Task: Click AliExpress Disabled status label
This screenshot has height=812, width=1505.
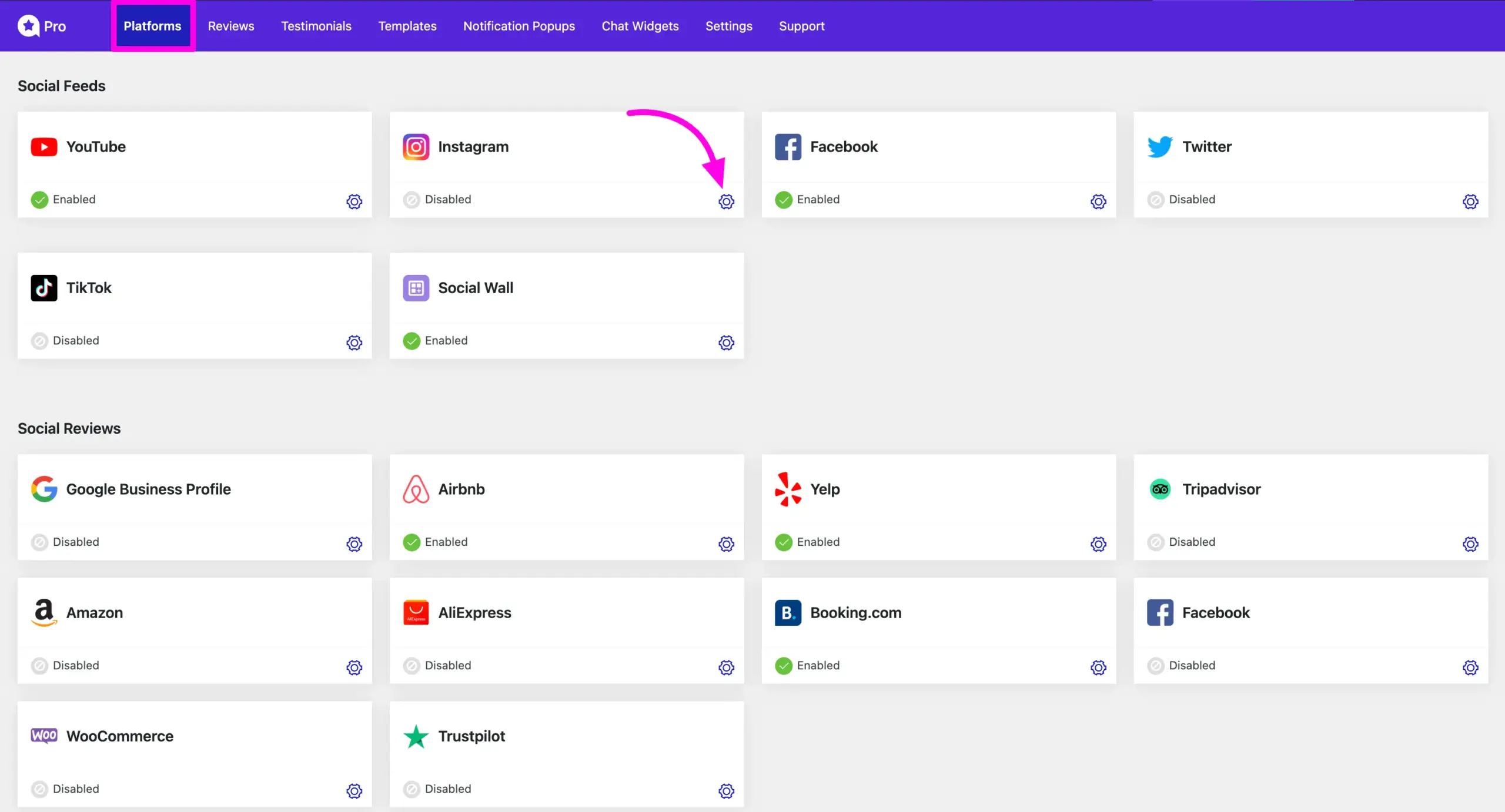Action: tap(448, 665)
